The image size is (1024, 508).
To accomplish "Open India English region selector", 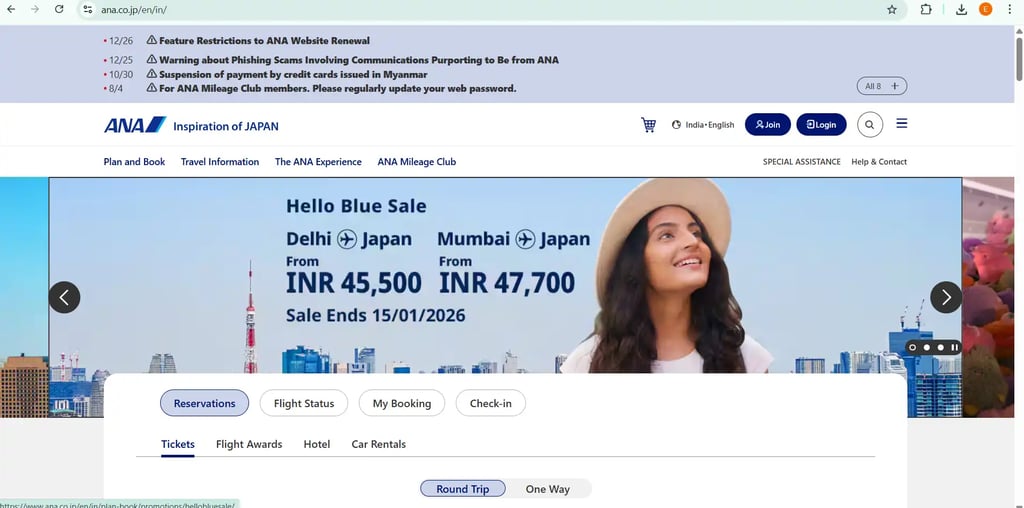I will click(703, 125).
